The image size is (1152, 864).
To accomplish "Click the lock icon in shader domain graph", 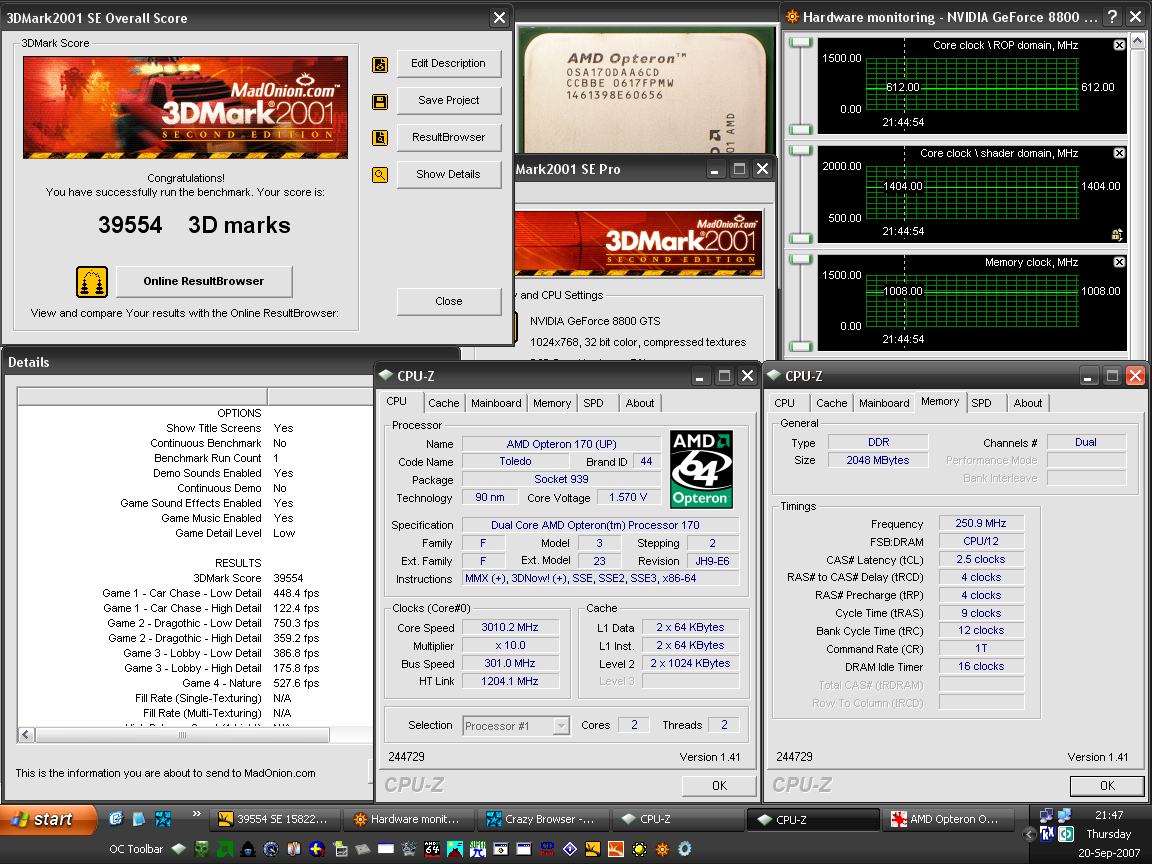I will tap(1117, 234).
